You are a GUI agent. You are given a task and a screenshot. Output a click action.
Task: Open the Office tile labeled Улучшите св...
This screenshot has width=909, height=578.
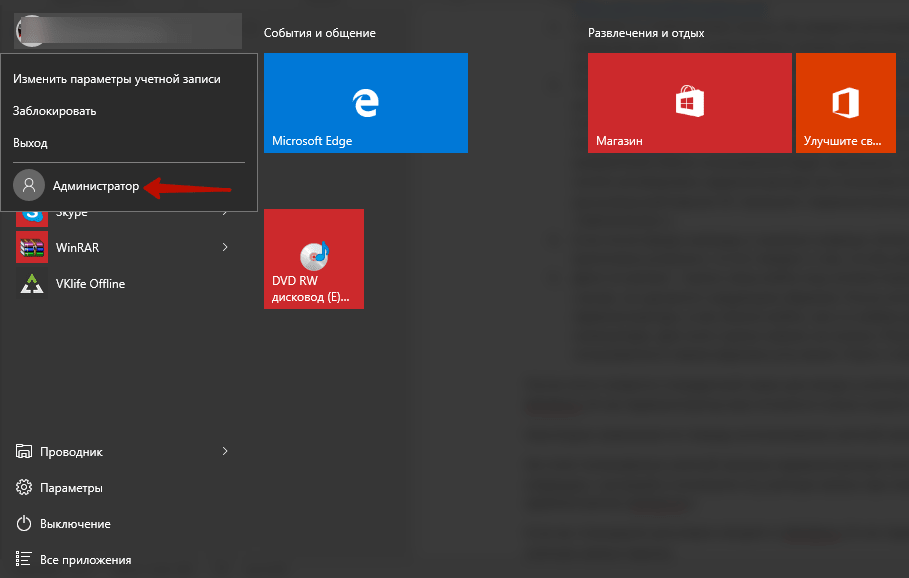845,103
